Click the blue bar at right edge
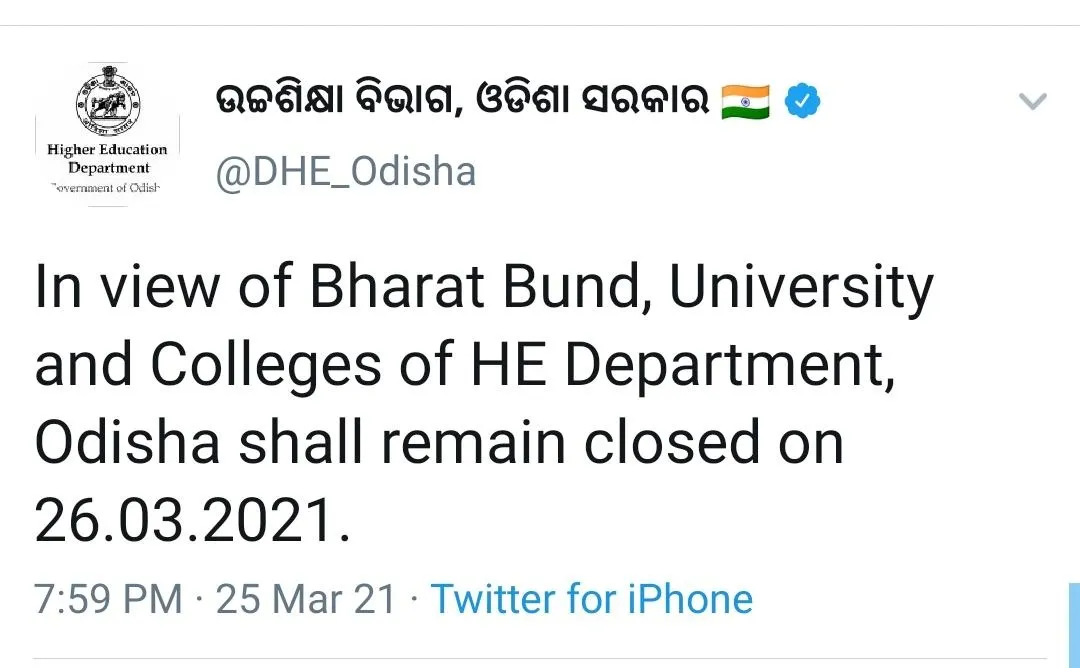The image size is (1080, 668). [x=1074, y=625]
